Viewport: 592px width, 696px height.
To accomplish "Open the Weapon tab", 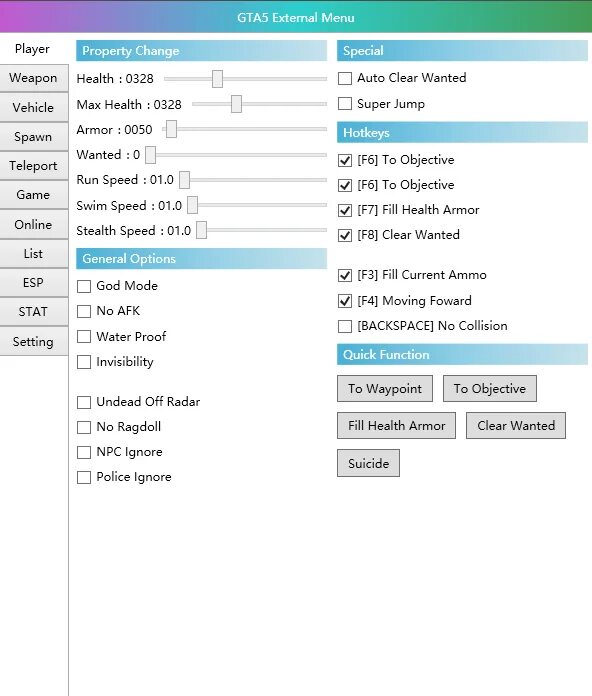I will (34, 78).
